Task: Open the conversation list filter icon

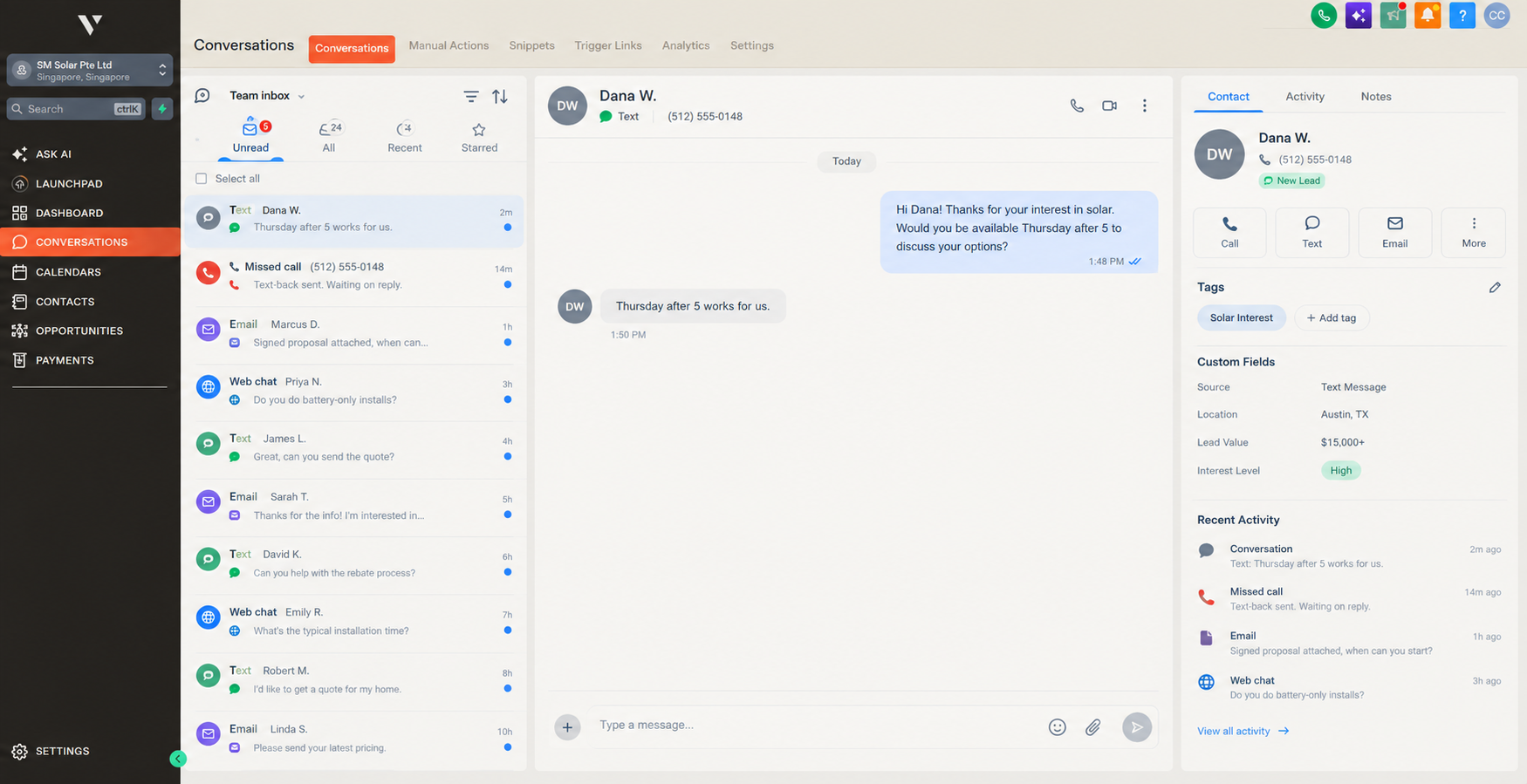Action: tap(471, 97)
